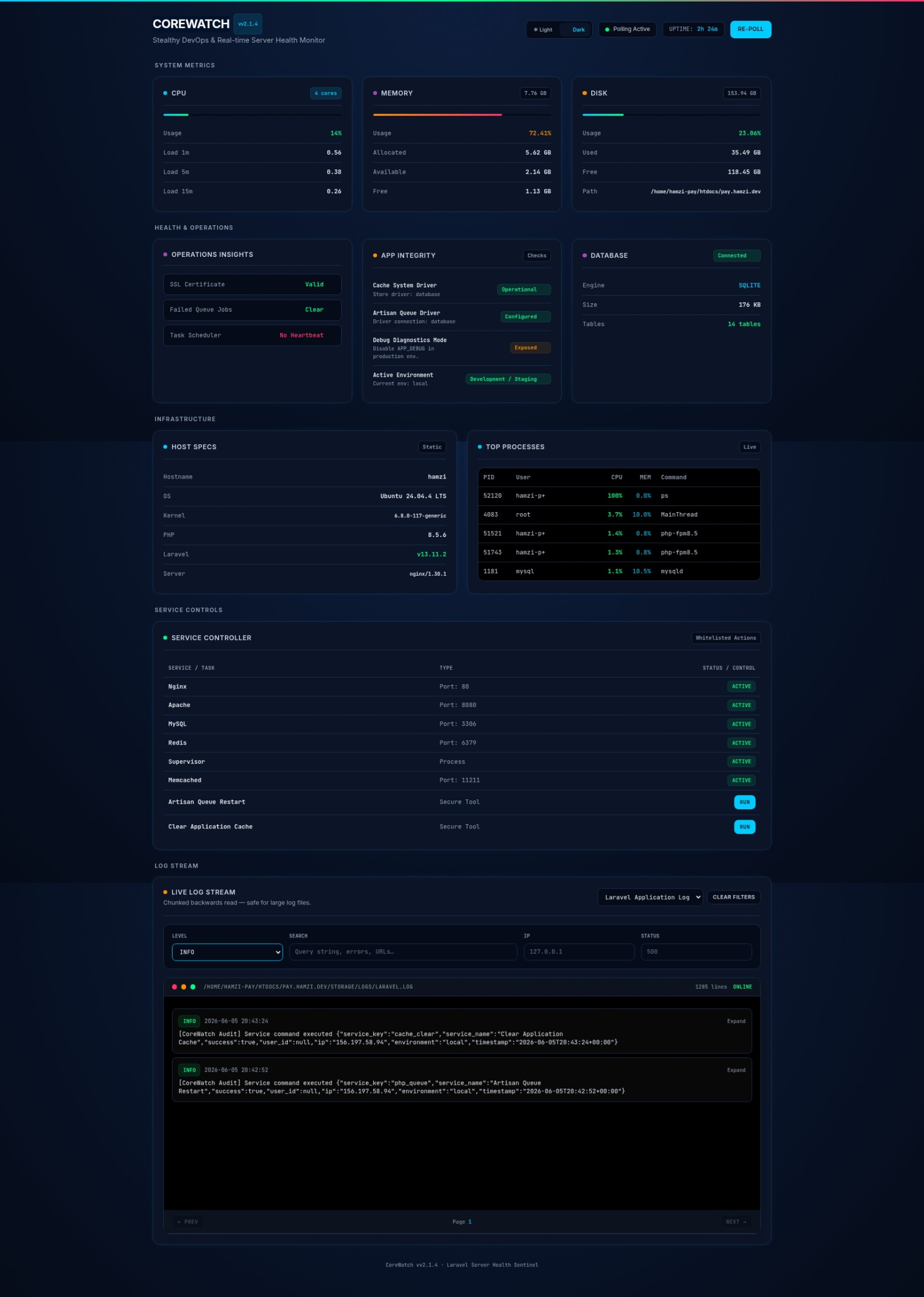Viewport: 924px width, 1297px height.
Task: Click the 14 tables value
Action: [744, 325]
